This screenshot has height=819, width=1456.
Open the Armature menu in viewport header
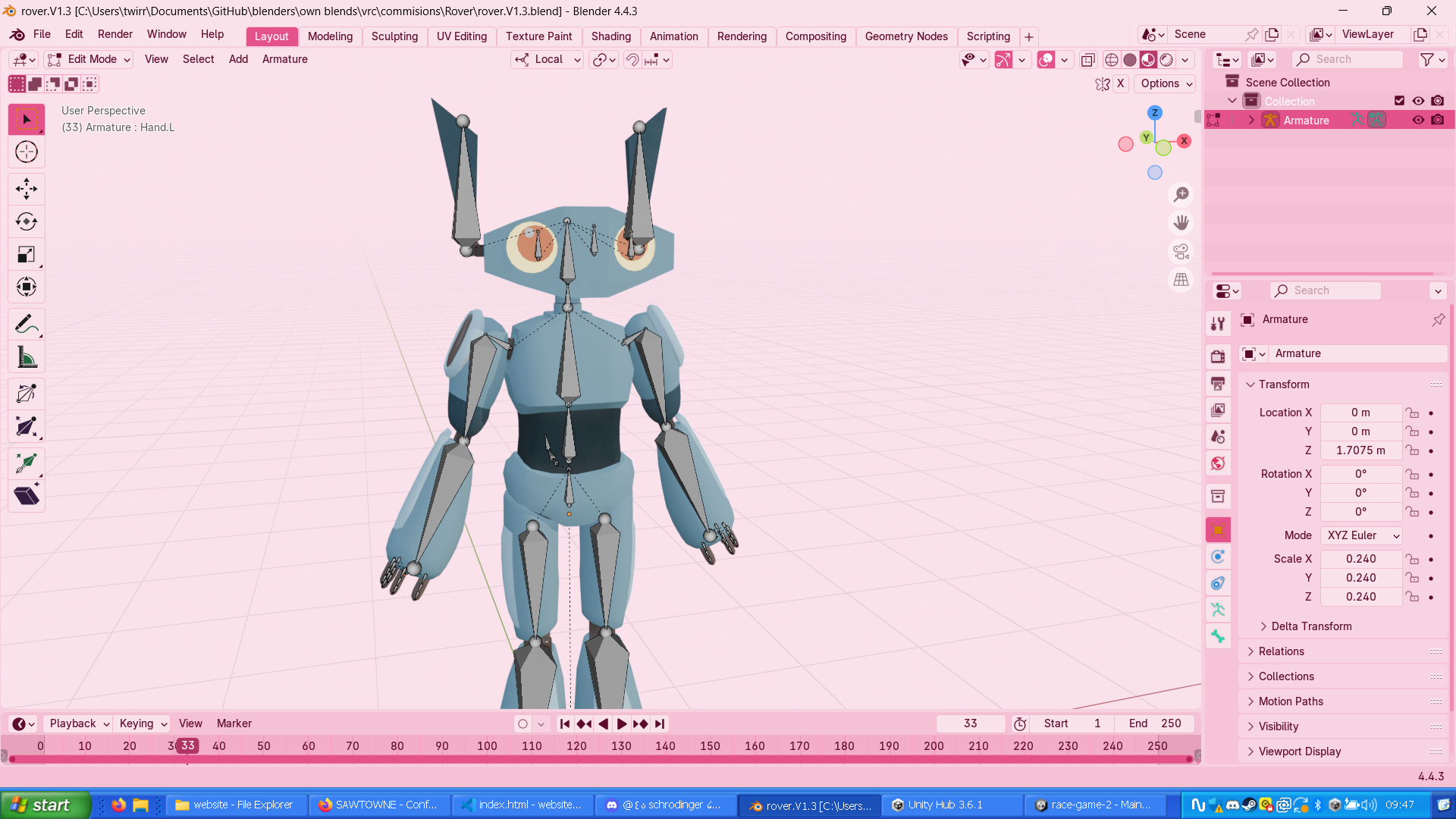pos(284,59)
